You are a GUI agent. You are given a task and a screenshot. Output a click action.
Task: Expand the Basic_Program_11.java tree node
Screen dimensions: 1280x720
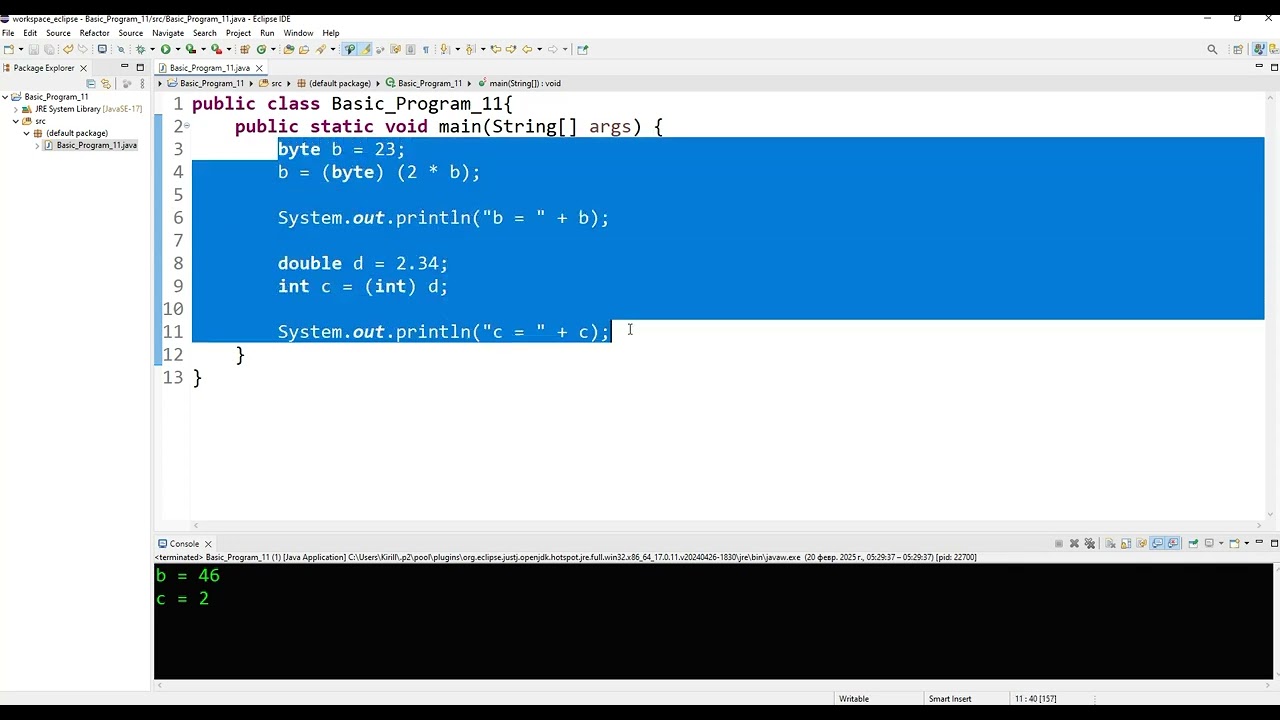37,145
